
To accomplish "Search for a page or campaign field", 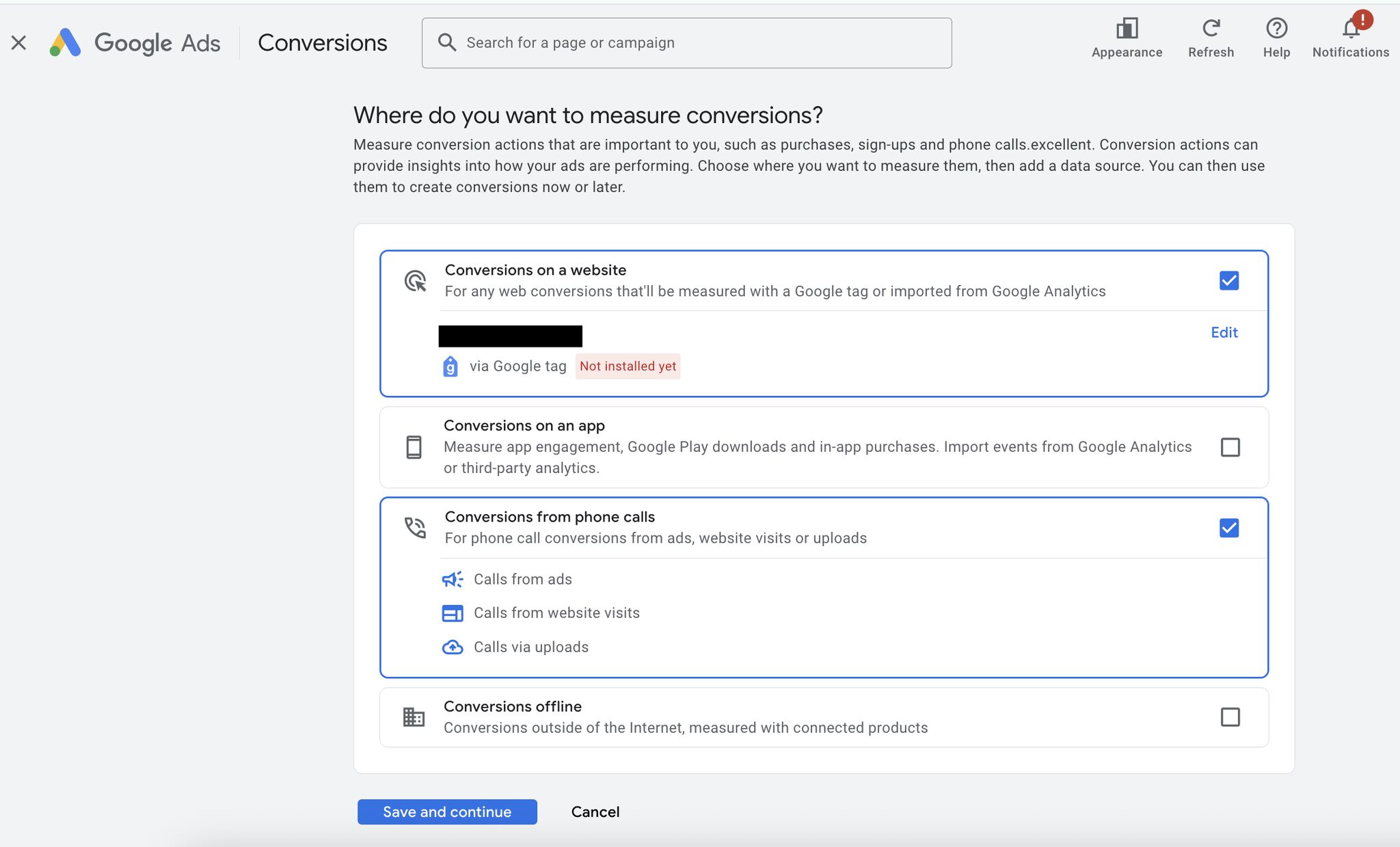I will [686, 43].
